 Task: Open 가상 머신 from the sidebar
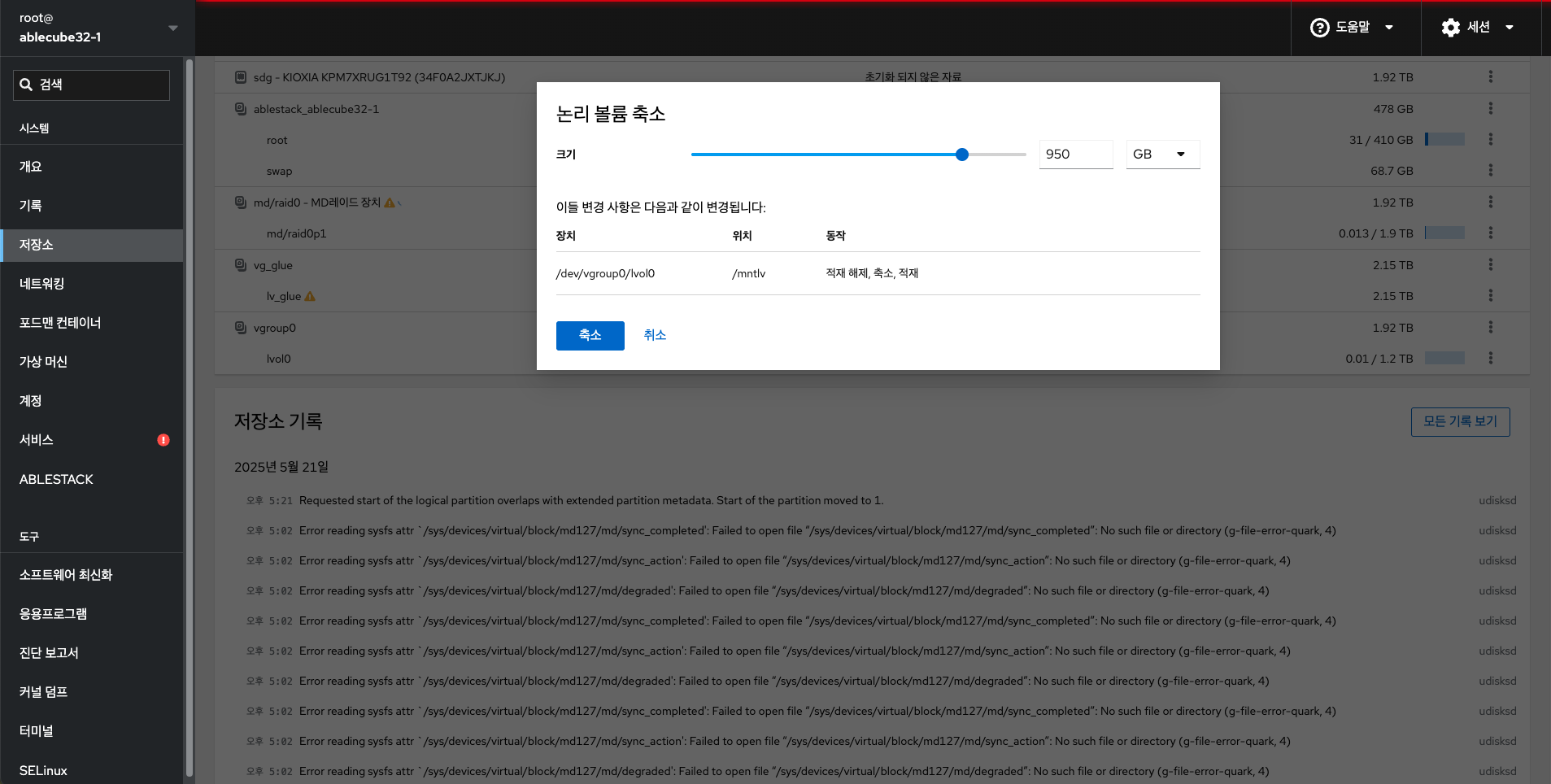44,362
